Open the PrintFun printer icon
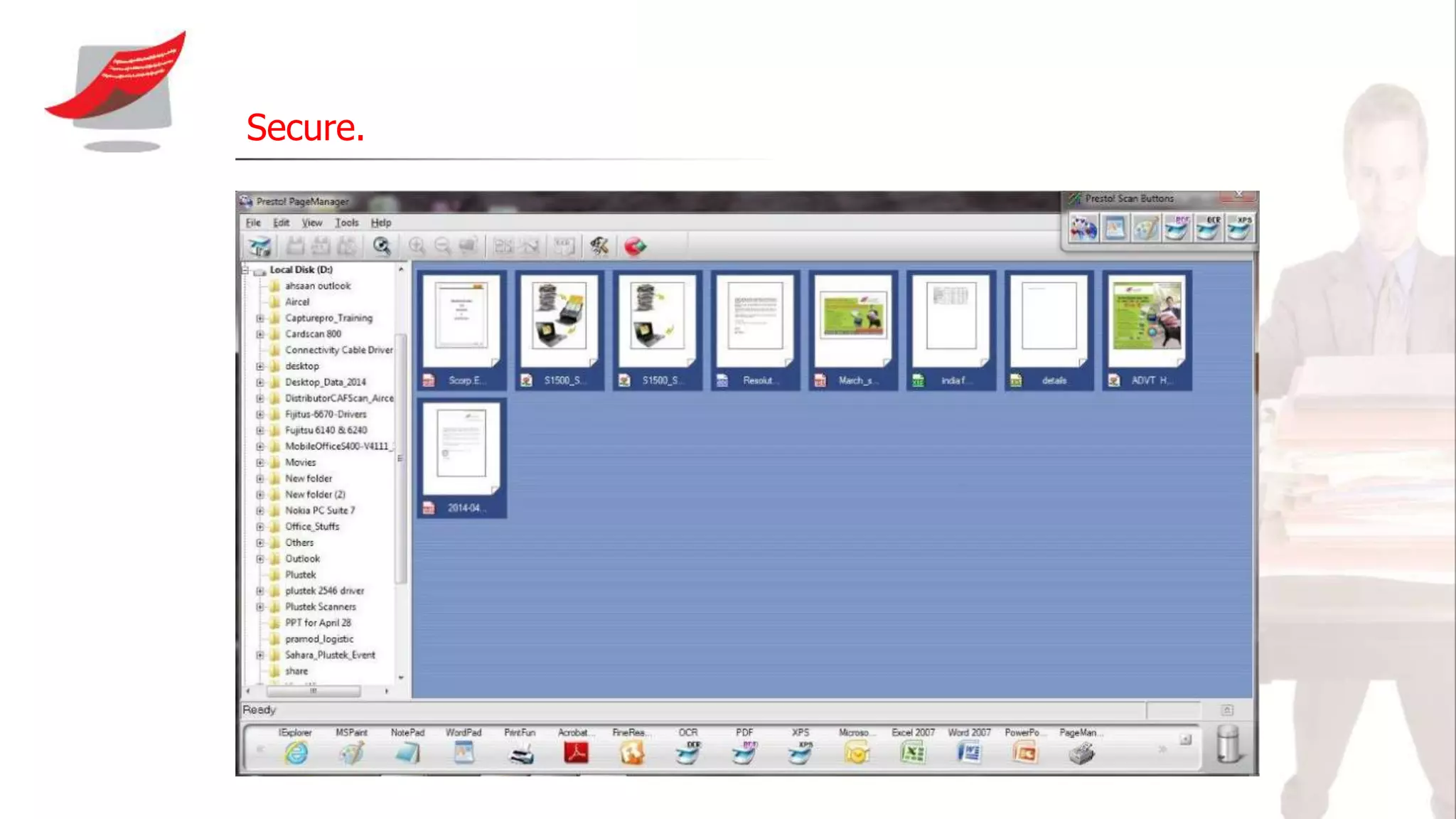 coord(520,751)
